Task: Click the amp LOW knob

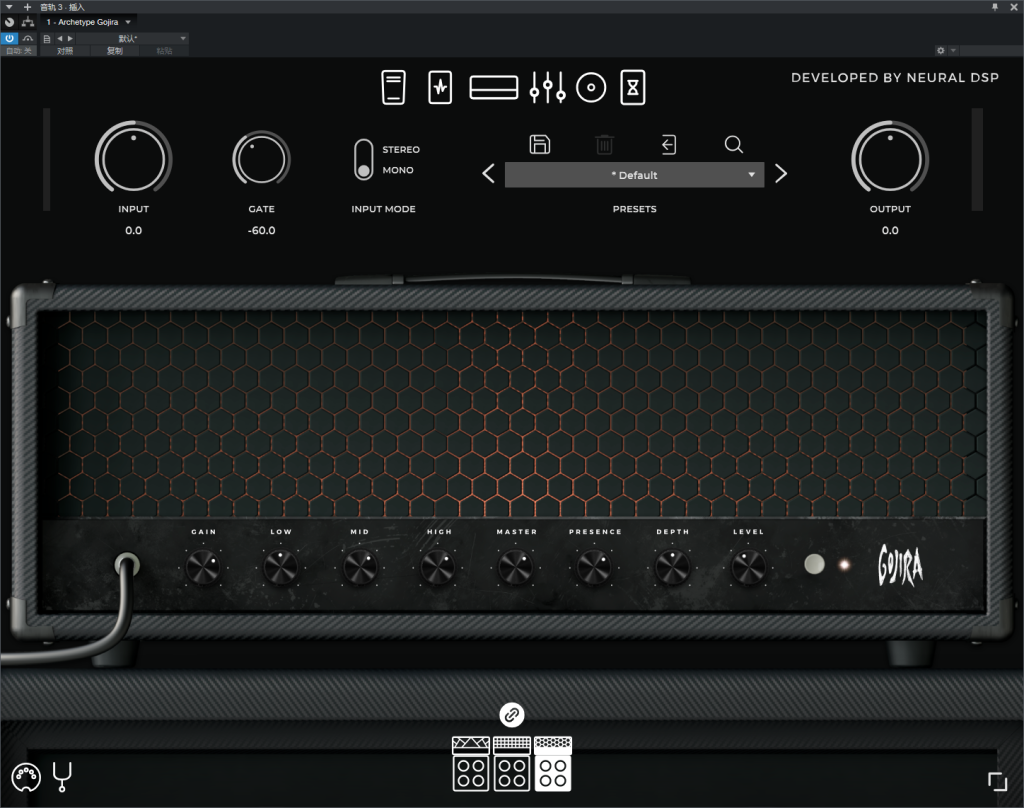Action: pos(281,566)
